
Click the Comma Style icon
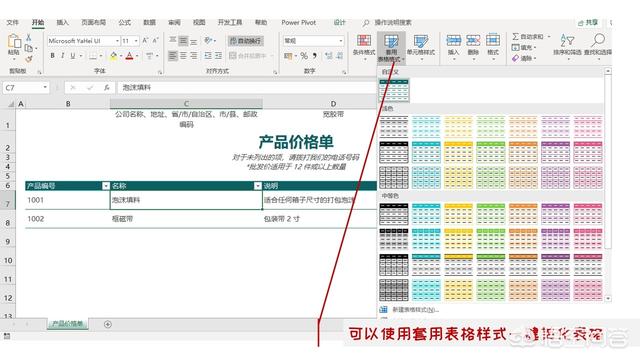315,56
